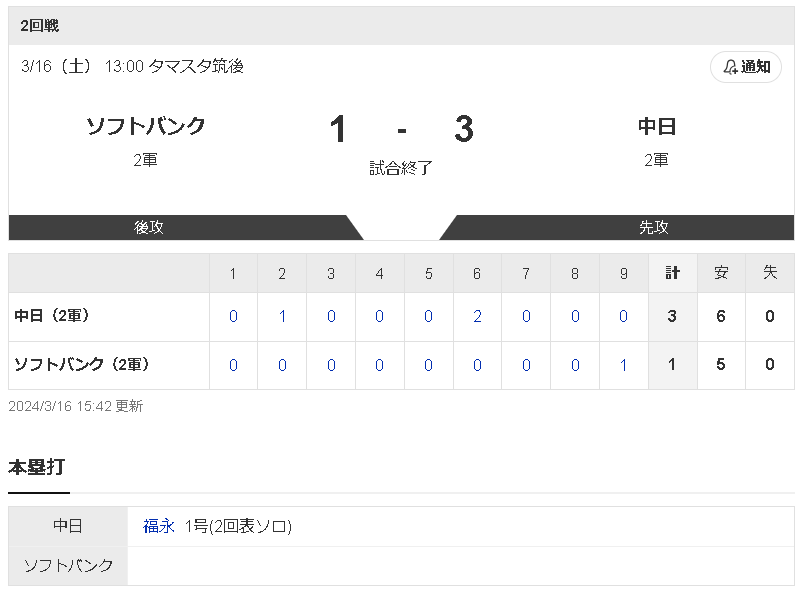
Task: Click the 試合終了 game status text
Action: (x=401, y=168)
